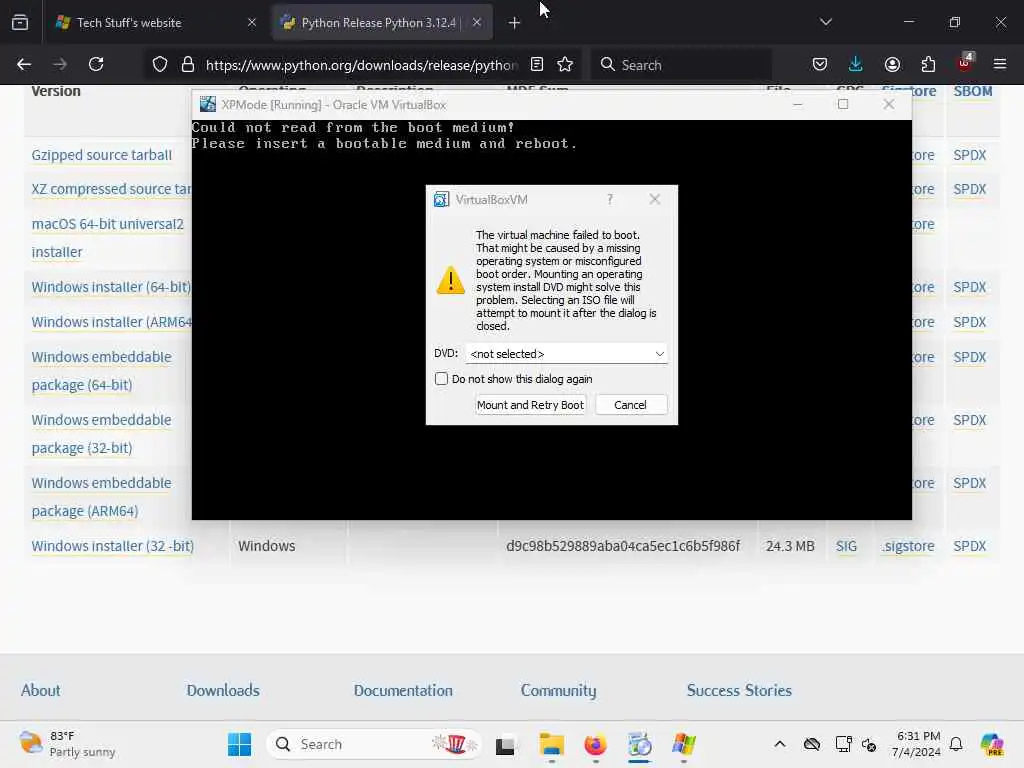The width and height of the screenshot is (1024, 768).
Task: Open help in VirtualBoxVM dialog
Action: pos(610,199)
